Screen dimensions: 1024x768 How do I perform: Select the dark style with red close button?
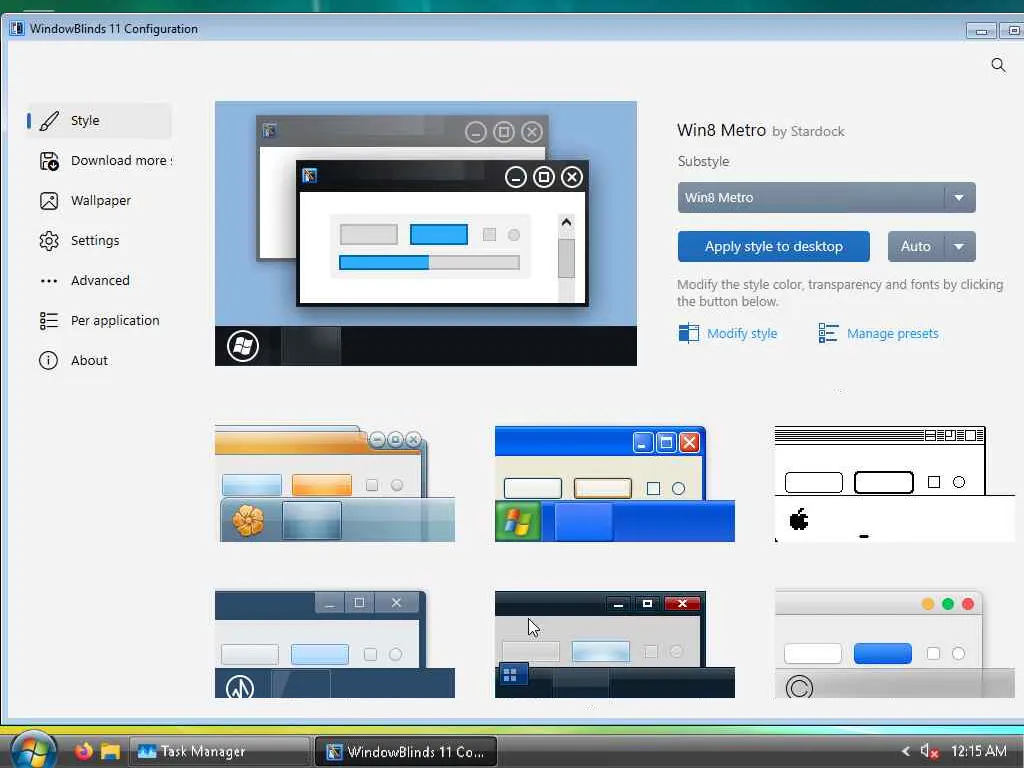coord(615,644)
